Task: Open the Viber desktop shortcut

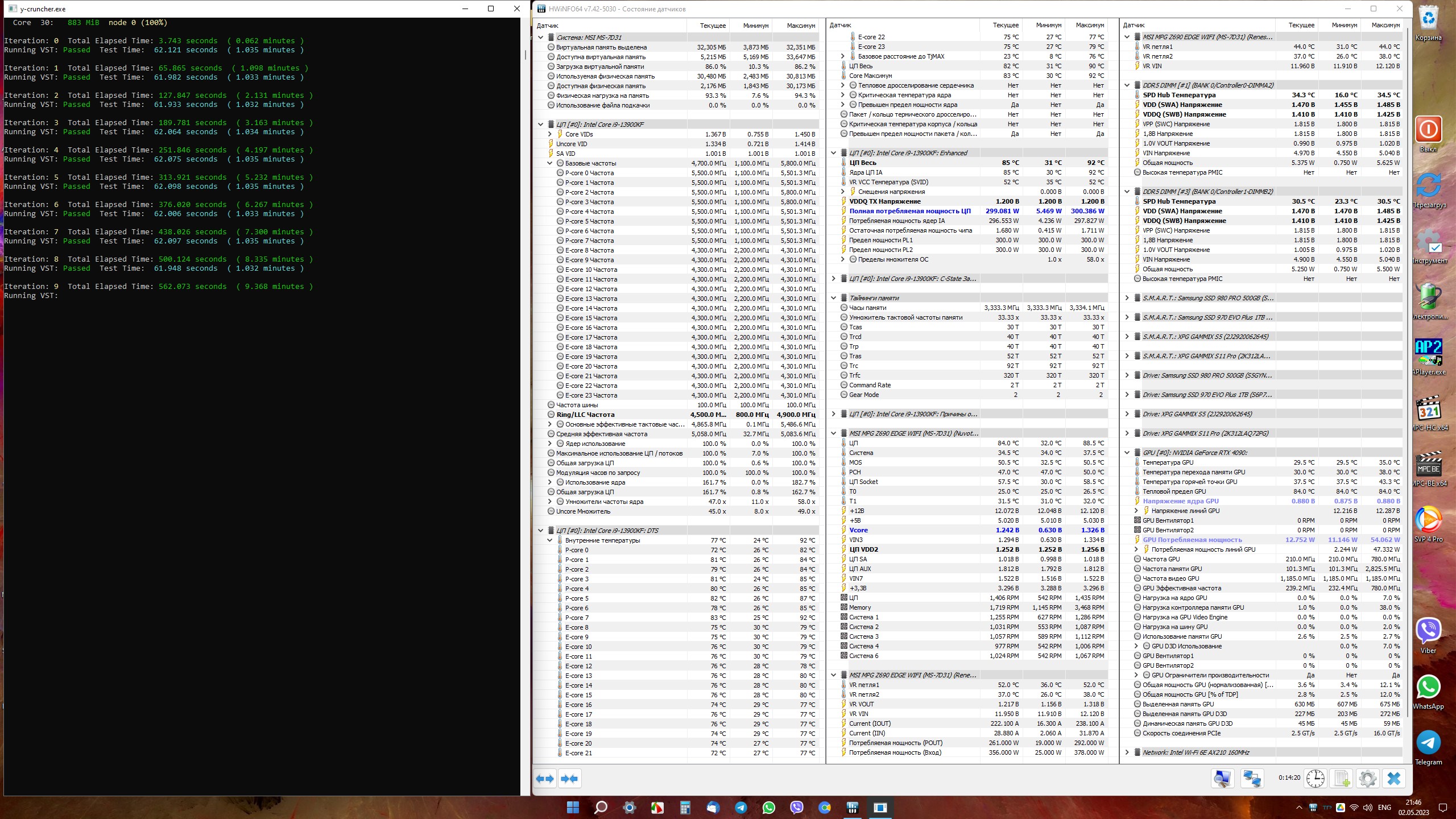Action: coord(1428,631)
